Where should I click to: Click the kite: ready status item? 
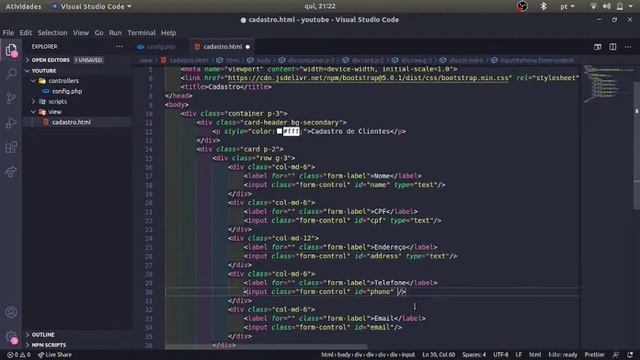(x=563, y=355)
